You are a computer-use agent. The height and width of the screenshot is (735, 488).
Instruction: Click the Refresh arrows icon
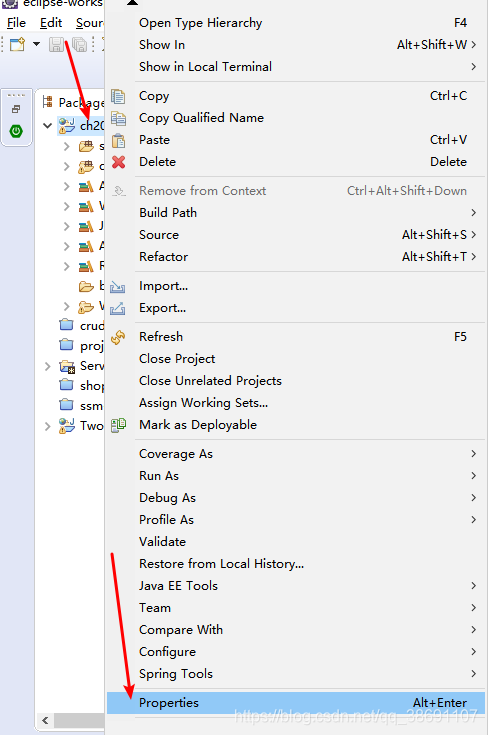click(x=118, y=337)
